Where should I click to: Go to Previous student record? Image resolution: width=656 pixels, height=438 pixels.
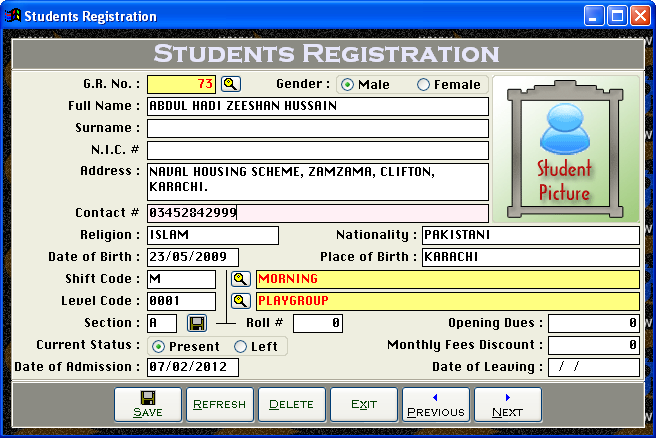click(x=436, y=405)
